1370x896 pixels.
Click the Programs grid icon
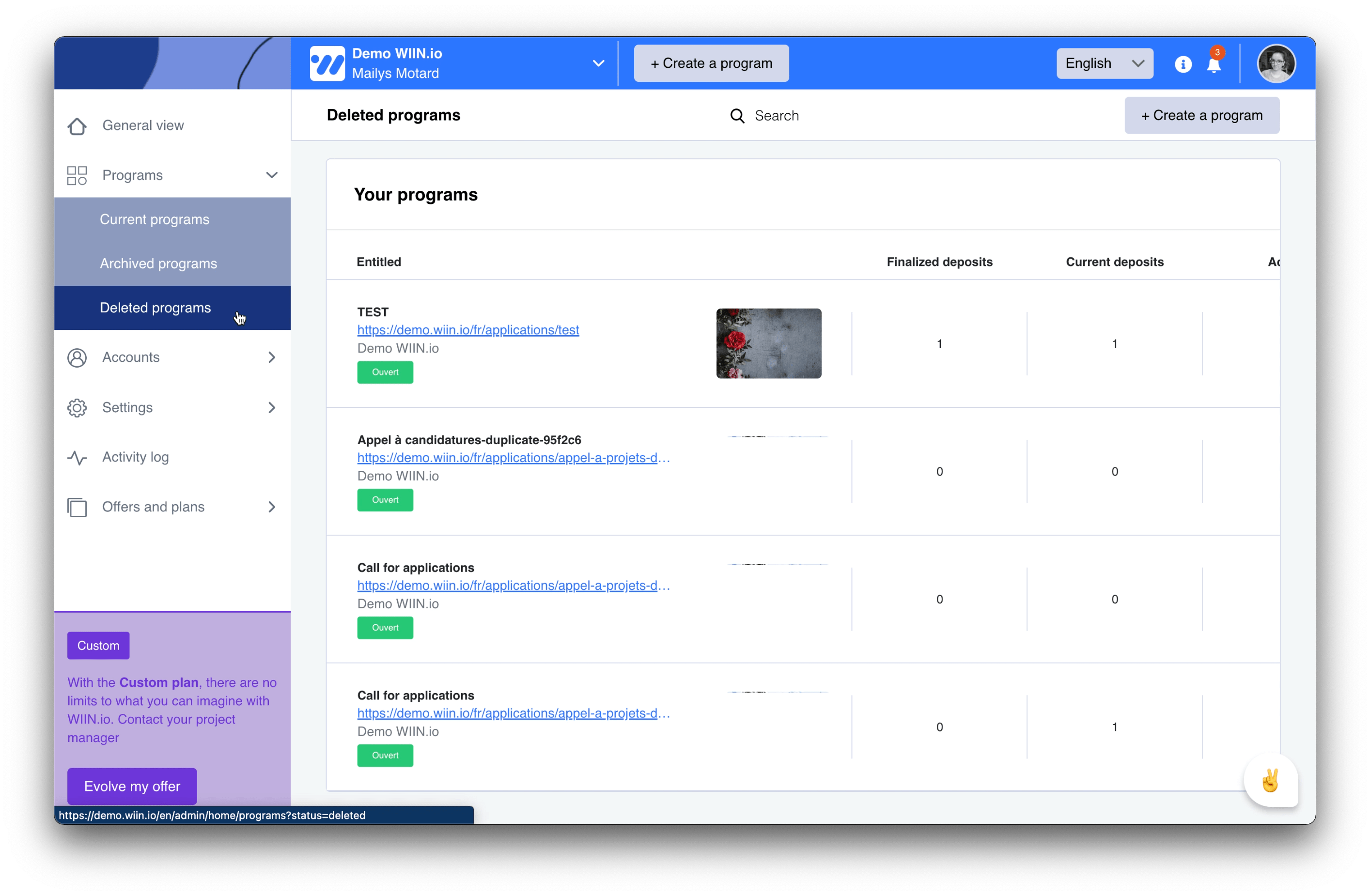tap(77, 175)
